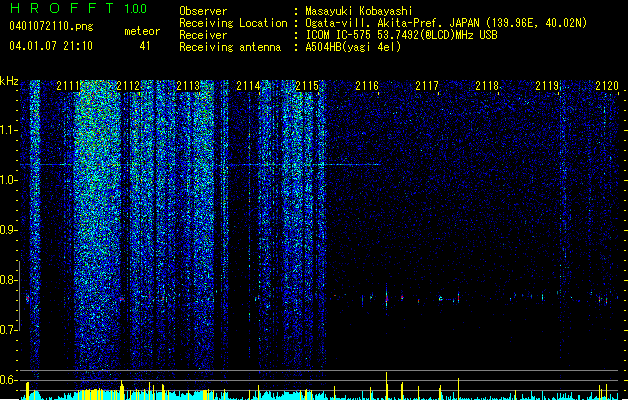Click the 2114 time marker
The height and width of the screenshot is (400, 629).
coord(248,86)
